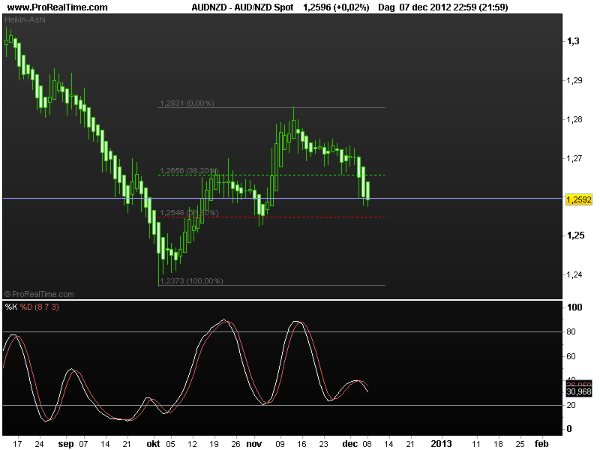Click the dec month label on time axis
This screenshot has height=450, width=600.
tap(350, 443)
